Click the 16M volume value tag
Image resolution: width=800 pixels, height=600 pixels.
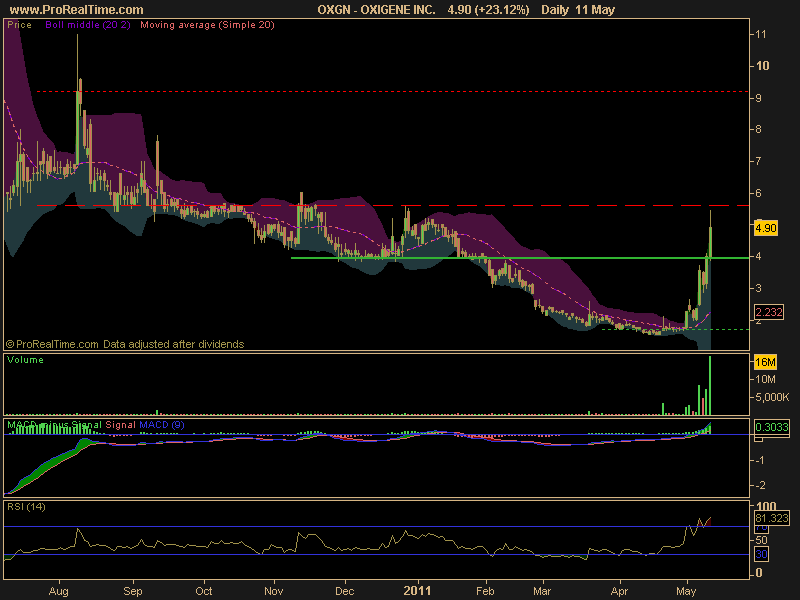(x=765, y=362)
